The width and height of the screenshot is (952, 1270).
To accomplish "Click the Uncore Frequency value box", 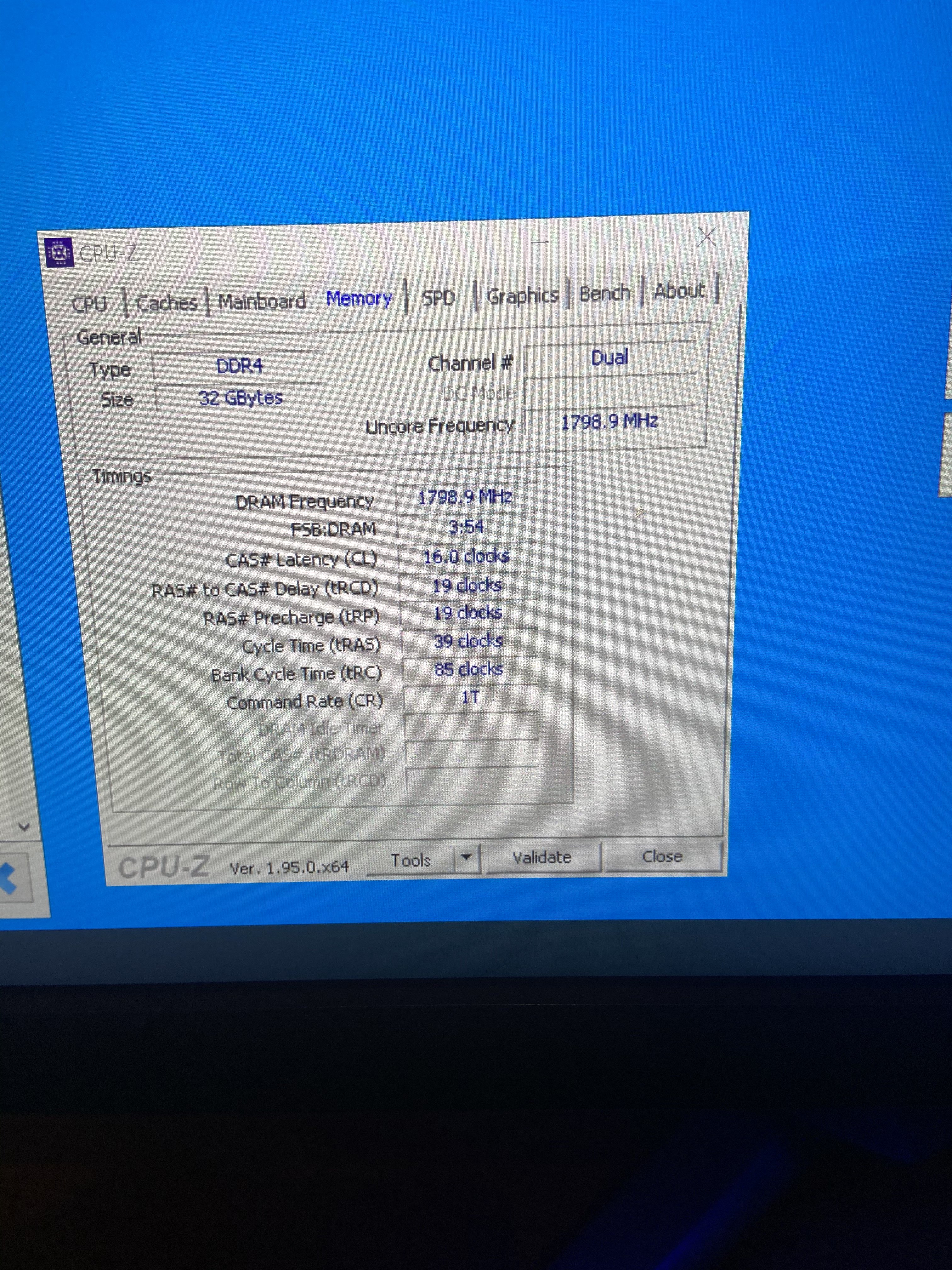I will [610, 422].
